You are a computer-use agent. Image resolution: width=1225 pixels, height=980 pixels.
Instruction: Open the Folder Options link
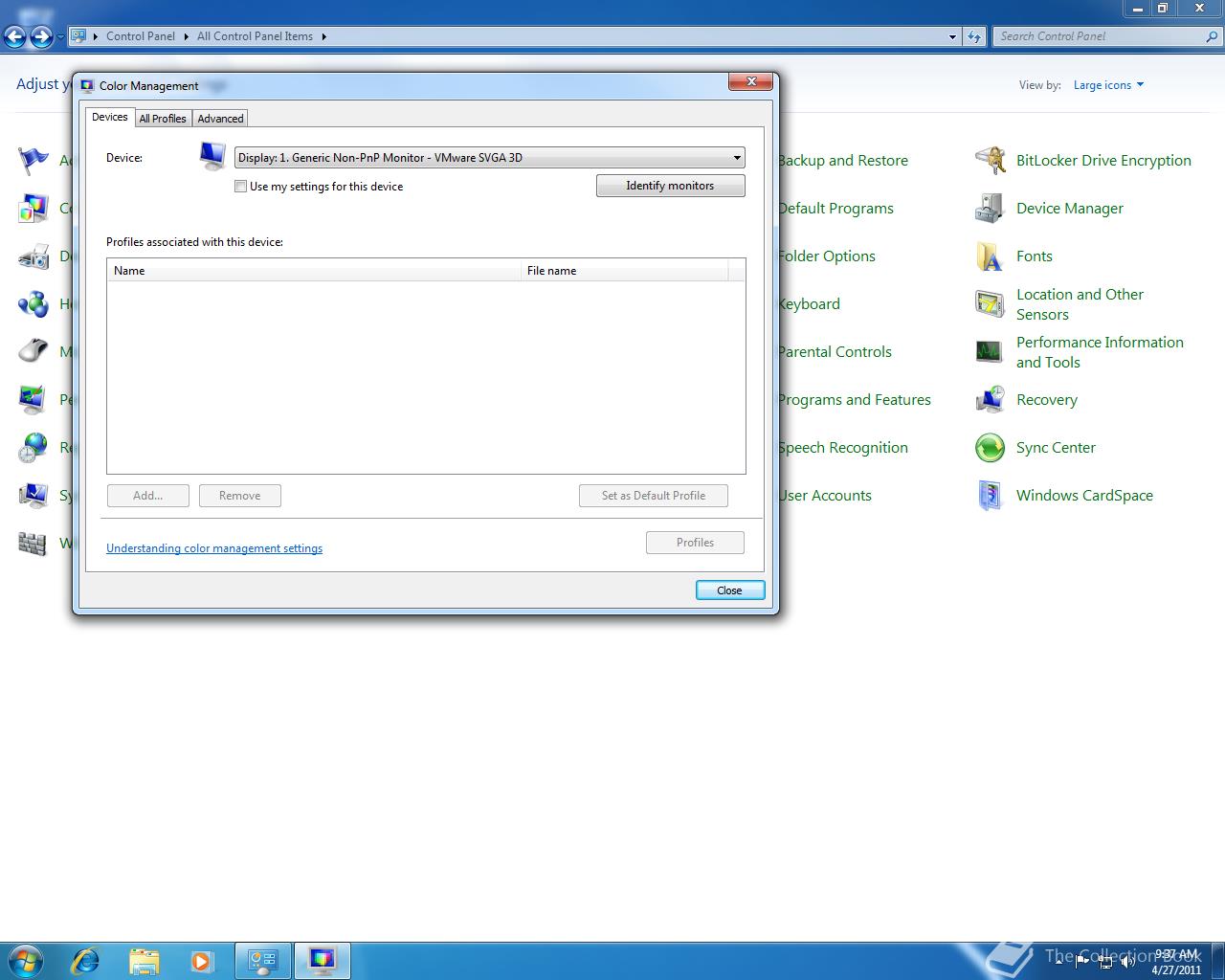click(x=826, y=256)
